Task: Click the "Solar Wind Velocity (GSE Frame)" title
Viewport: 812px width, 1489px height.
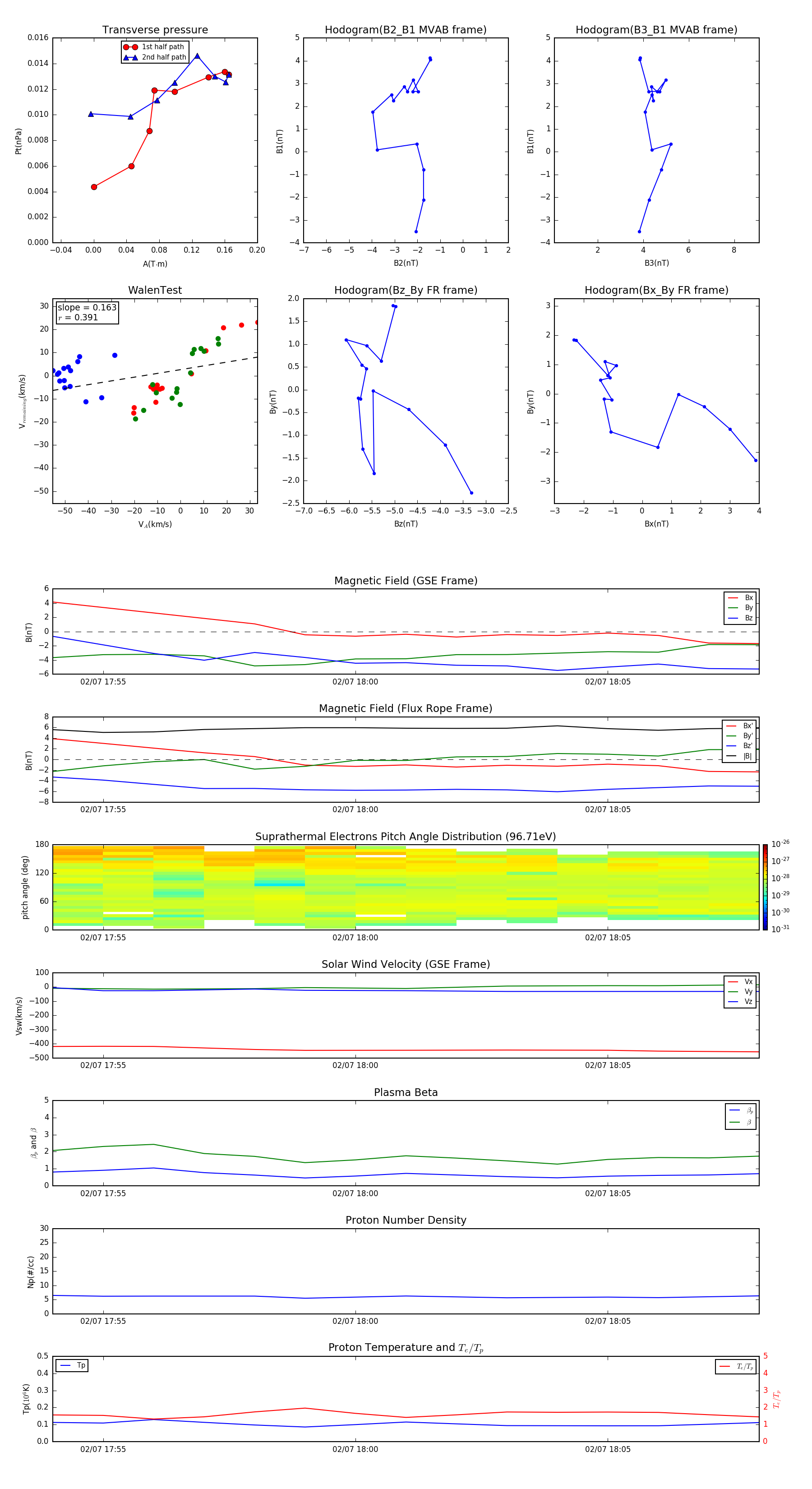Action: [406, 965]
